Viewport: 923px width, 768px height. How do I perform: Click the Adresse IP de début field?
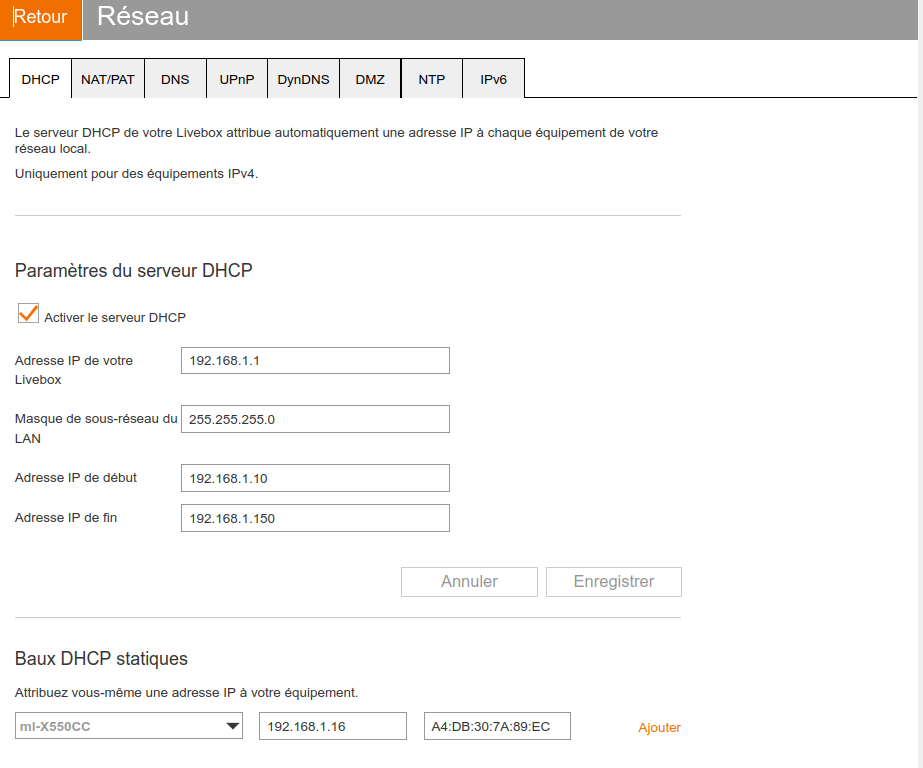[x=315, y=478]
